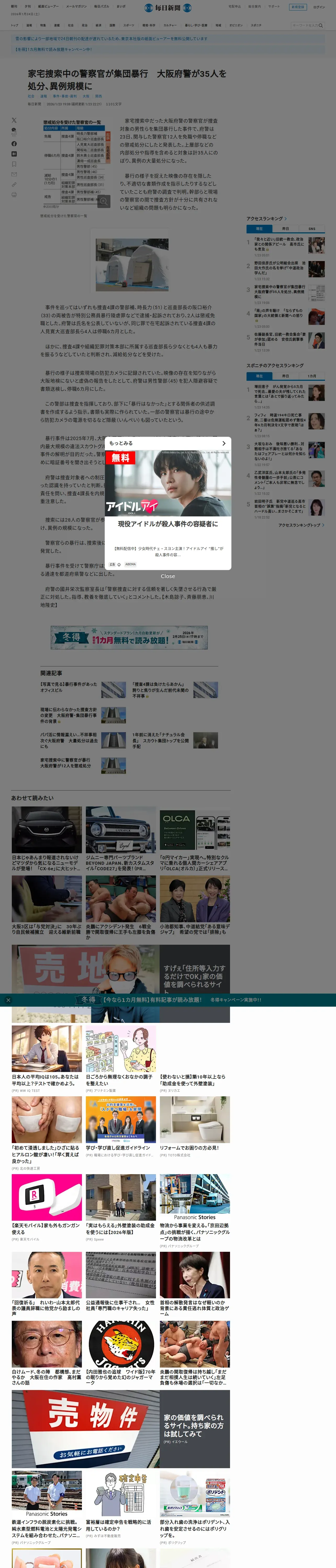Open the 富裕層は確定申告 article

121,1505
